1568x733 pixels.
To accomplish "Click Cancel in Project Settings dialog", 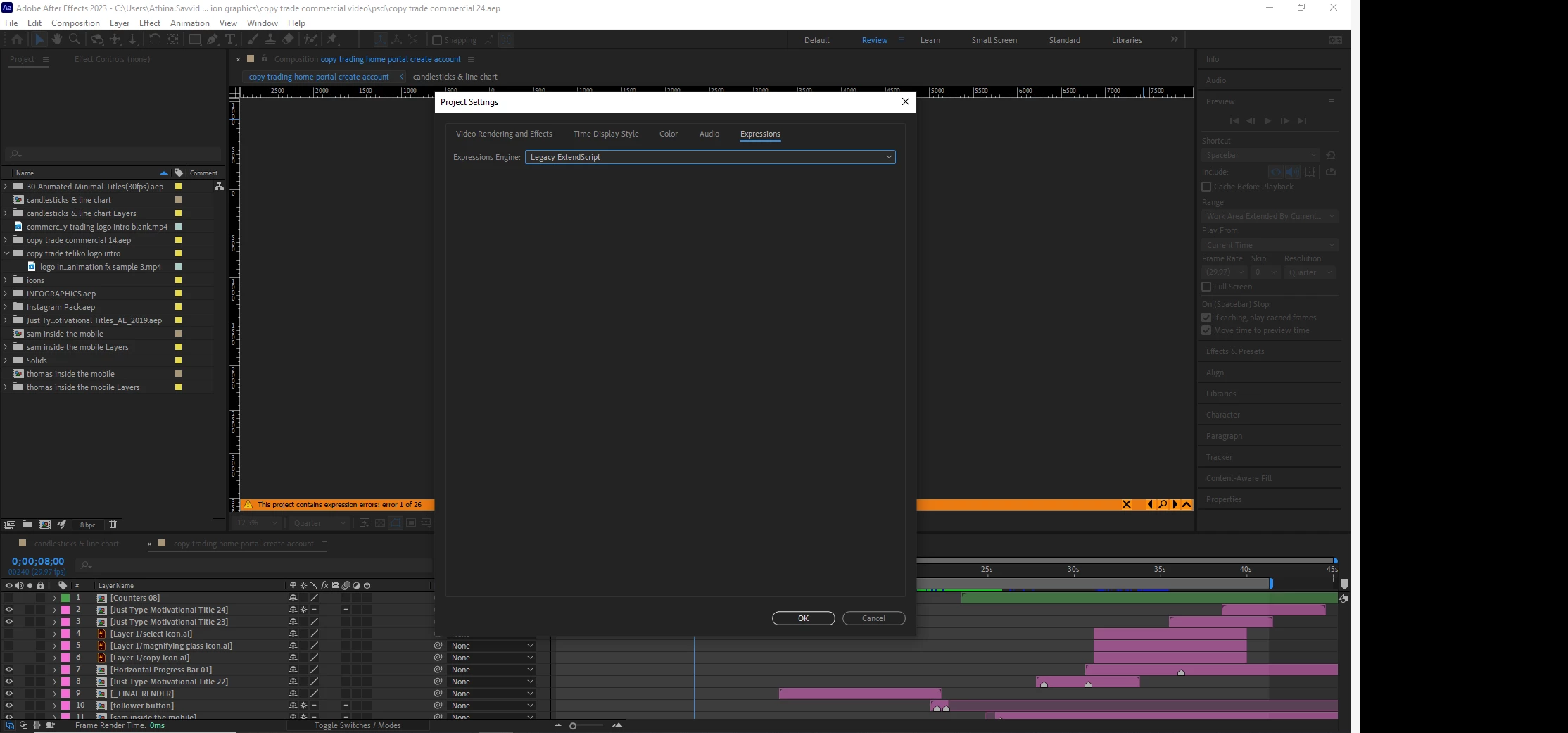I will 873,618.
